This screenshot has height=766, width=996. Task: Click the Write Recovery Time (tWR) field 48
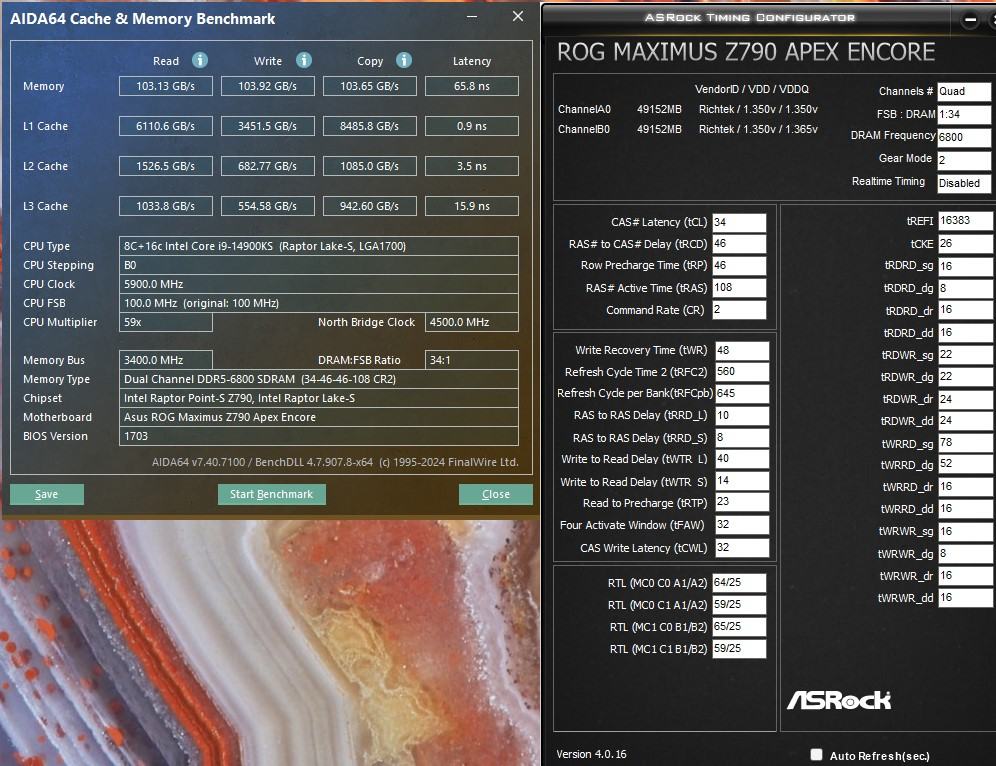click(x=742, y=351)
